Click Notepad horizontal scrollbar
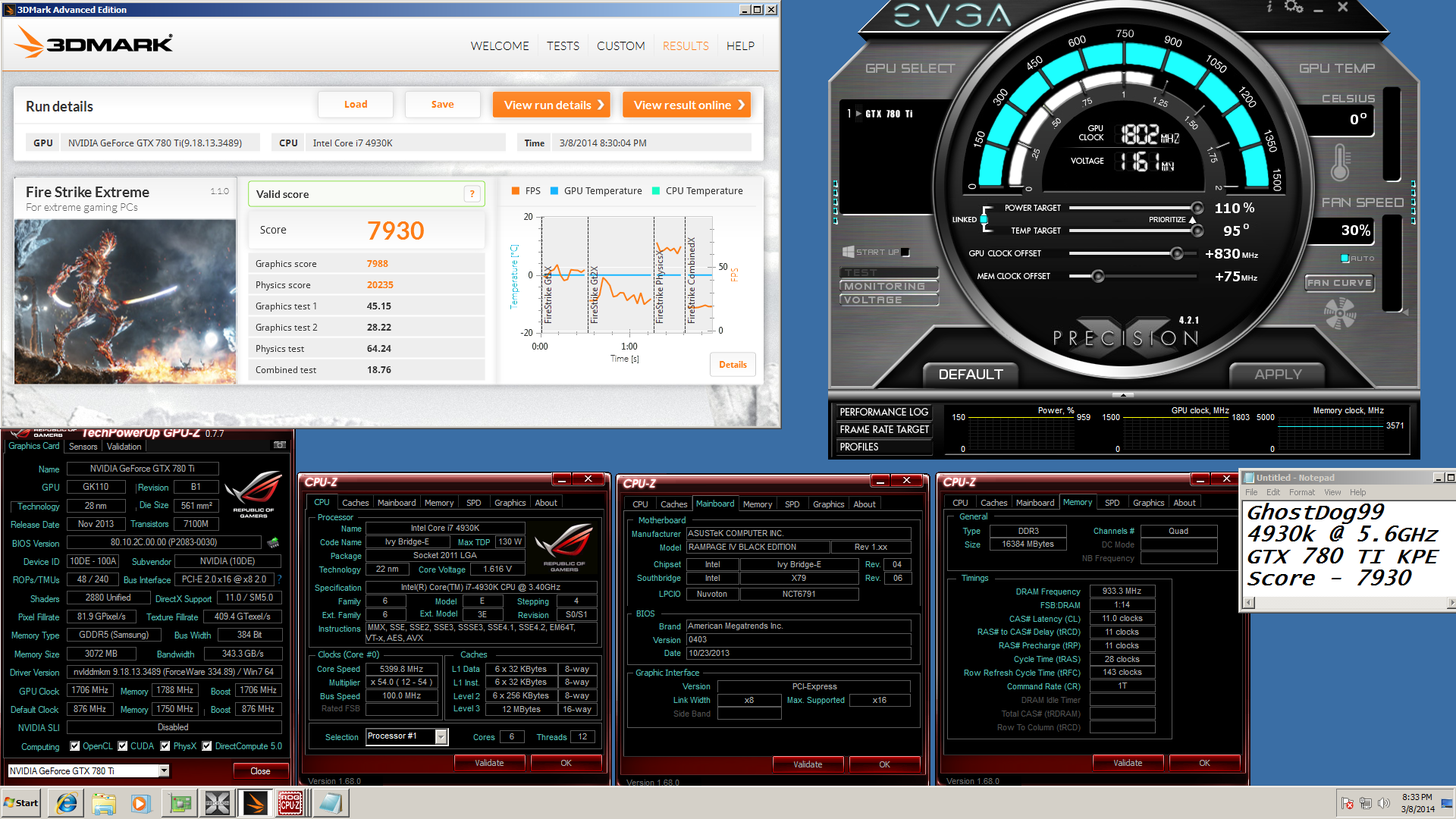This screenshot has height=819, width=1456. pyautogui.click(x=1350, y=603)
